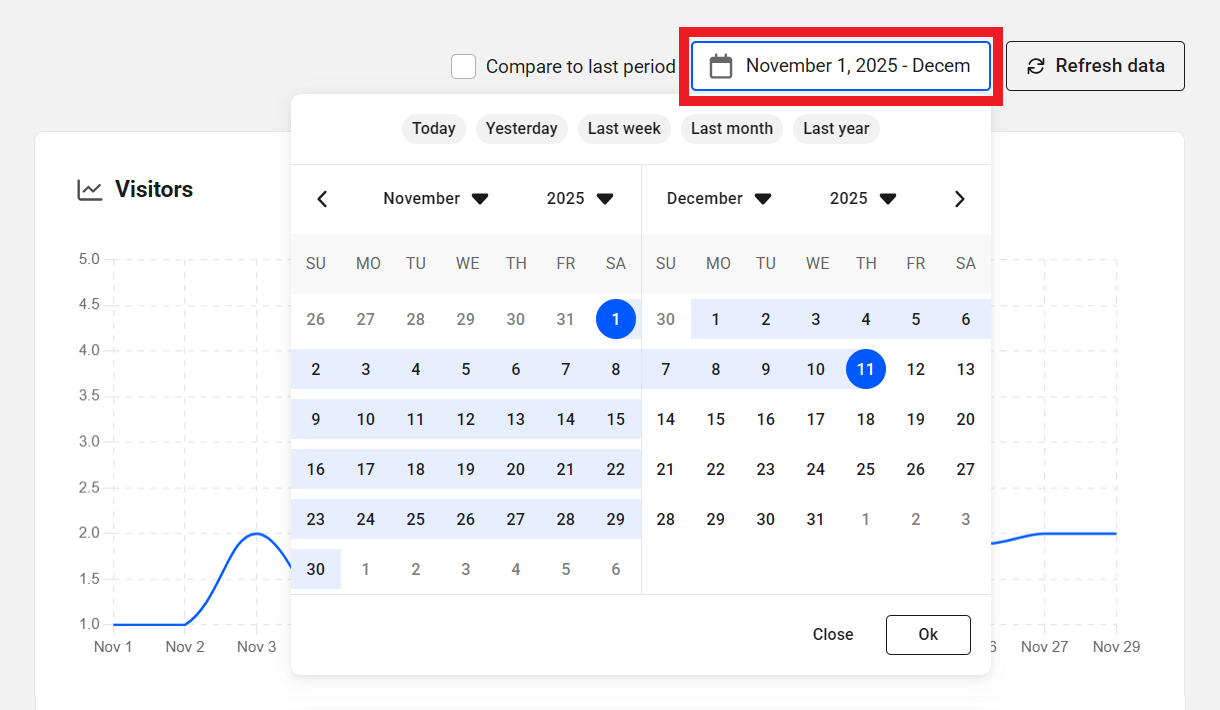Navigate to previous months with left arrow
This screenshot has height=710, width=1220.
pos(322,198)
